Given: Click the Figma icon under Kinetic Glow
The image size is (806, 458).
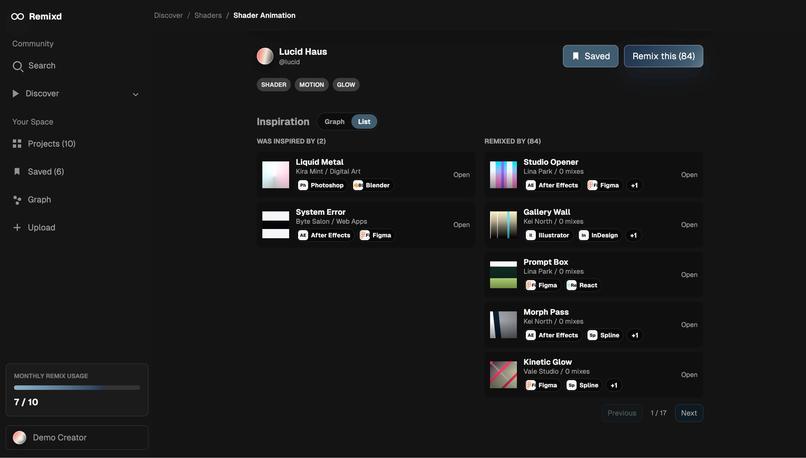Looking at the screenshot, I should click(530, 385).
